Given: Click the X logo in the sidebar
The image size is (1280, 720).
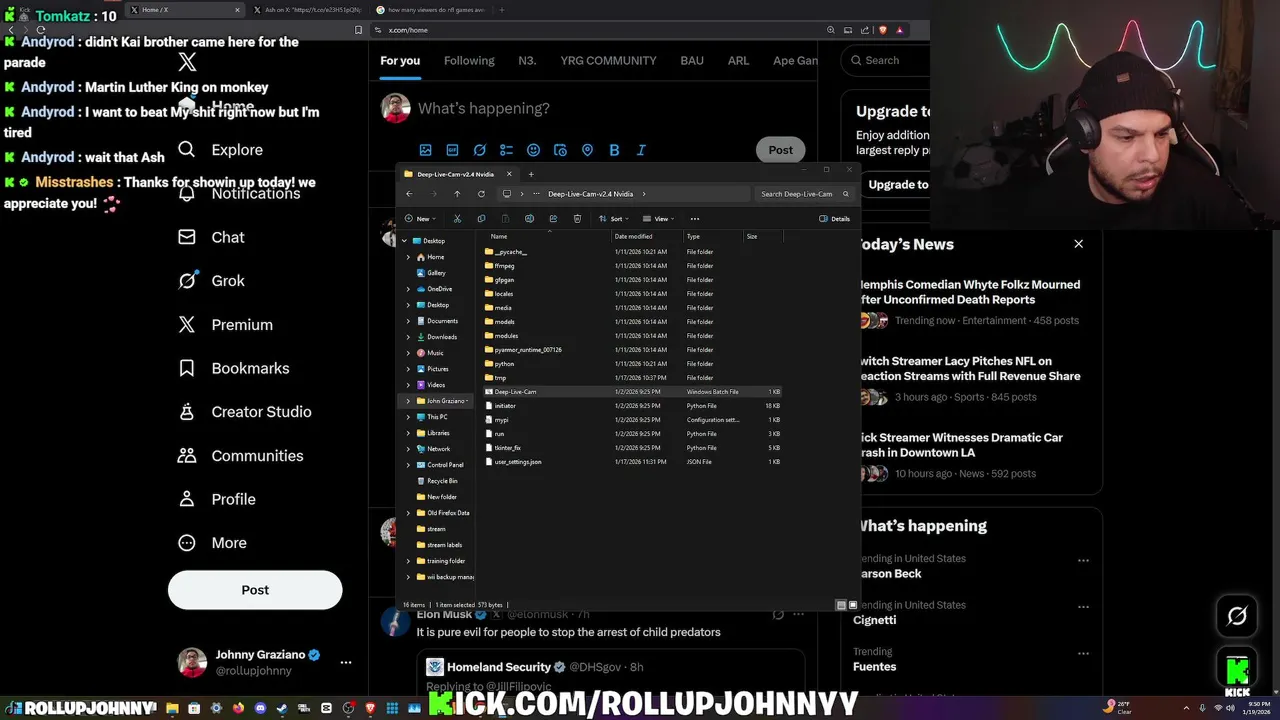Looking at the screenshot, I should [187, 63].
